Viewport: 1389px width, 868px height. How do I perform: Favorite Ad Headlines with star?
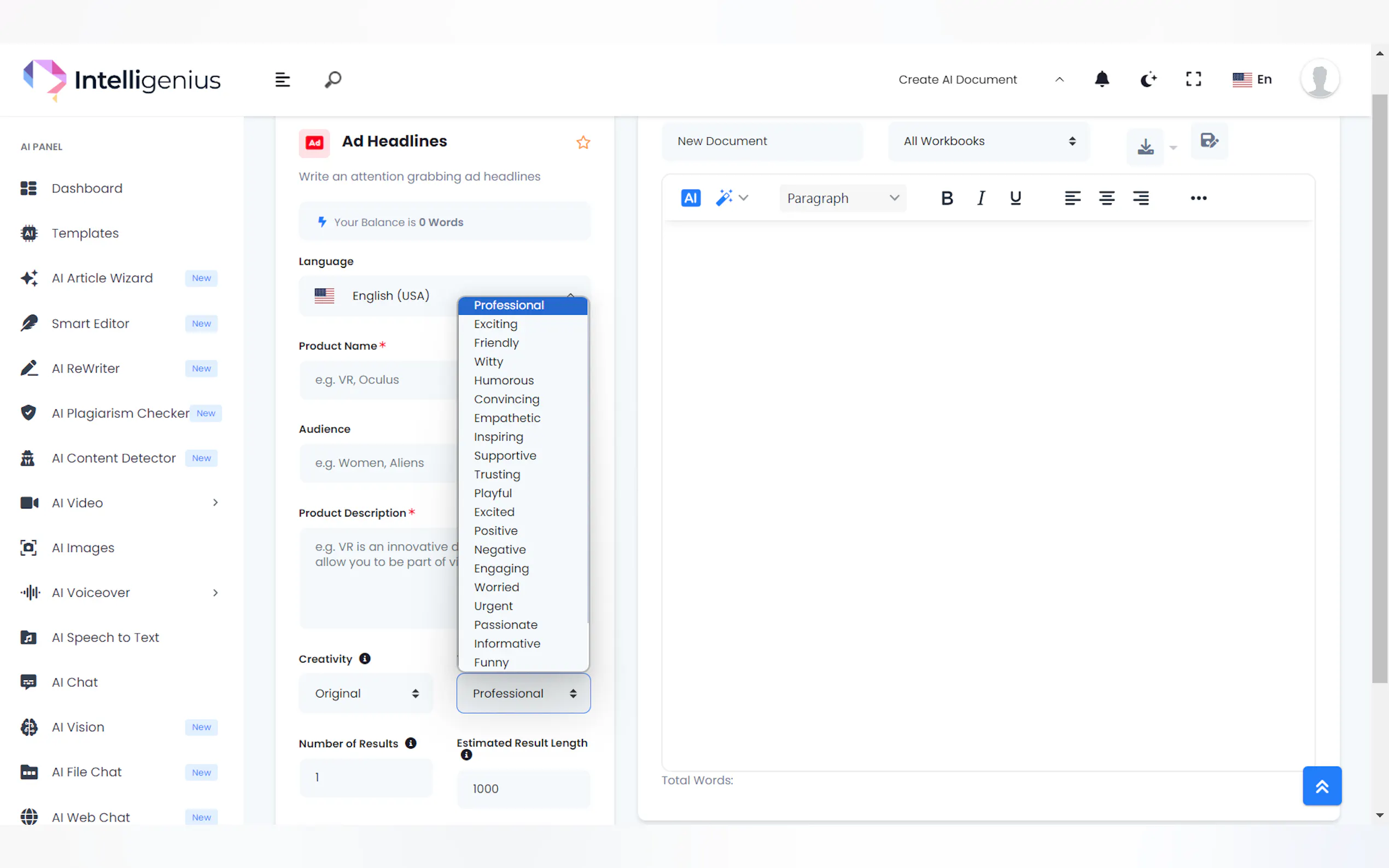click(x=583, y=142)
